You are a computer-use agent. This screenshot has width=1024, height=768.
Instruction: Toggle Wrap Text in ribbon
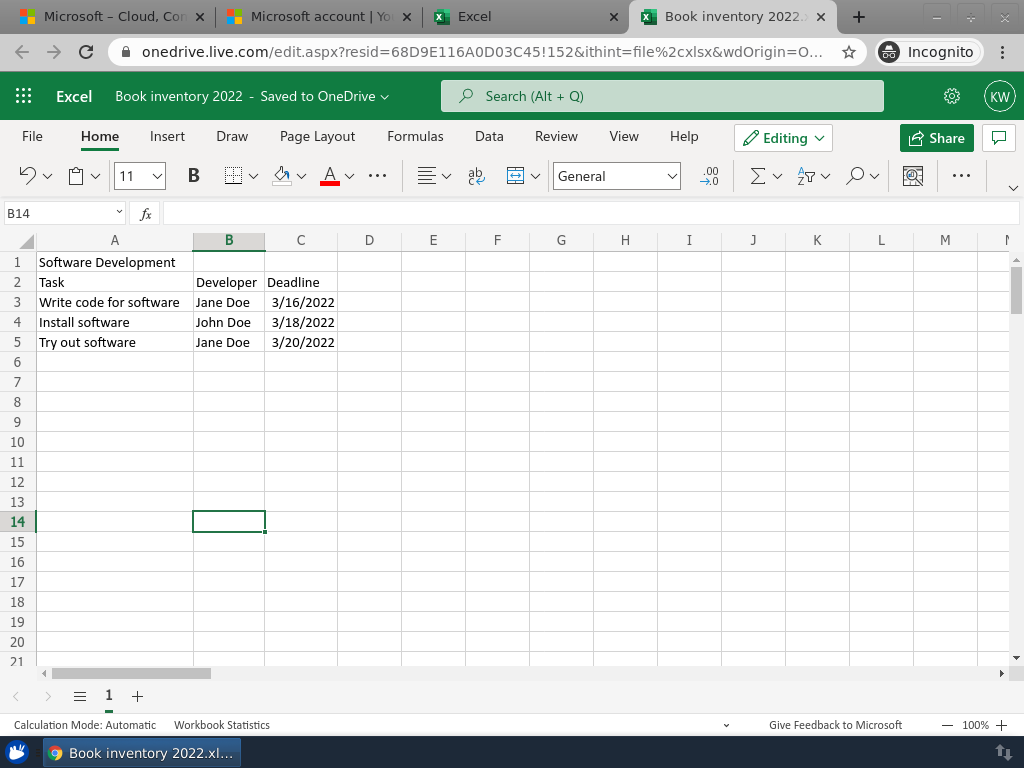click(476, 176)
